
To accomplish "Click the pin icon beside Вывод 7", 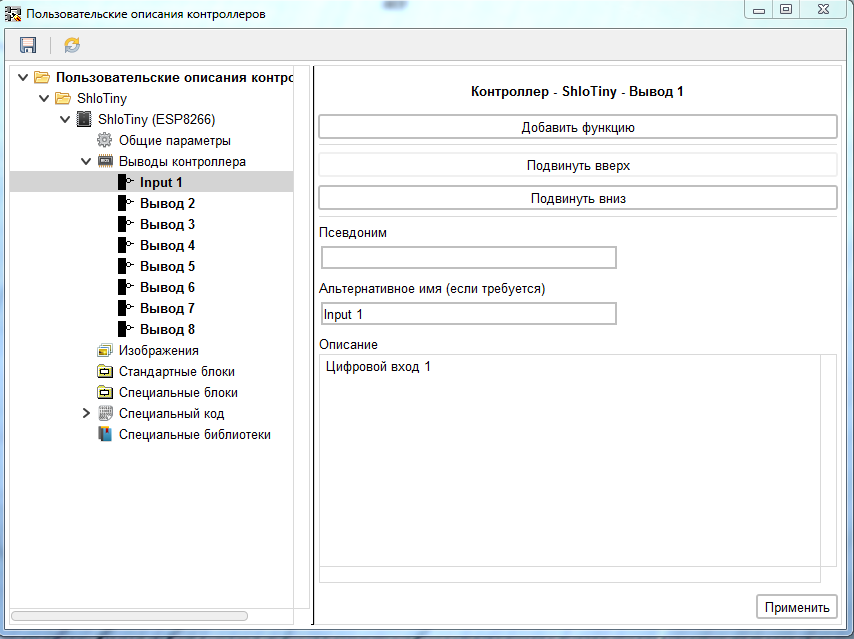I will (x=126, y=308).
